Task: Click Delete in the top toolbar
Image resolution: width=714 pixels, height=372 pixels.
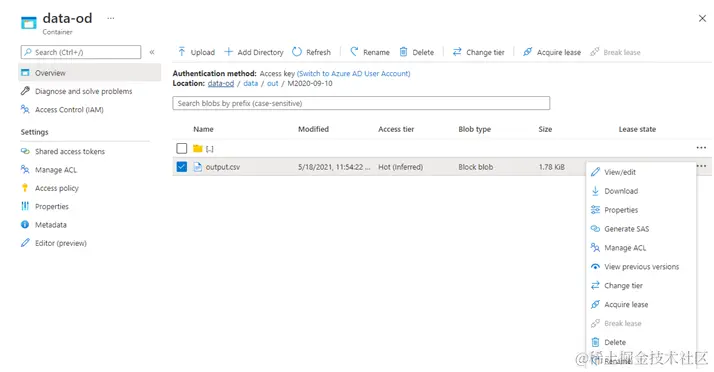Action: tap(417, 52)
